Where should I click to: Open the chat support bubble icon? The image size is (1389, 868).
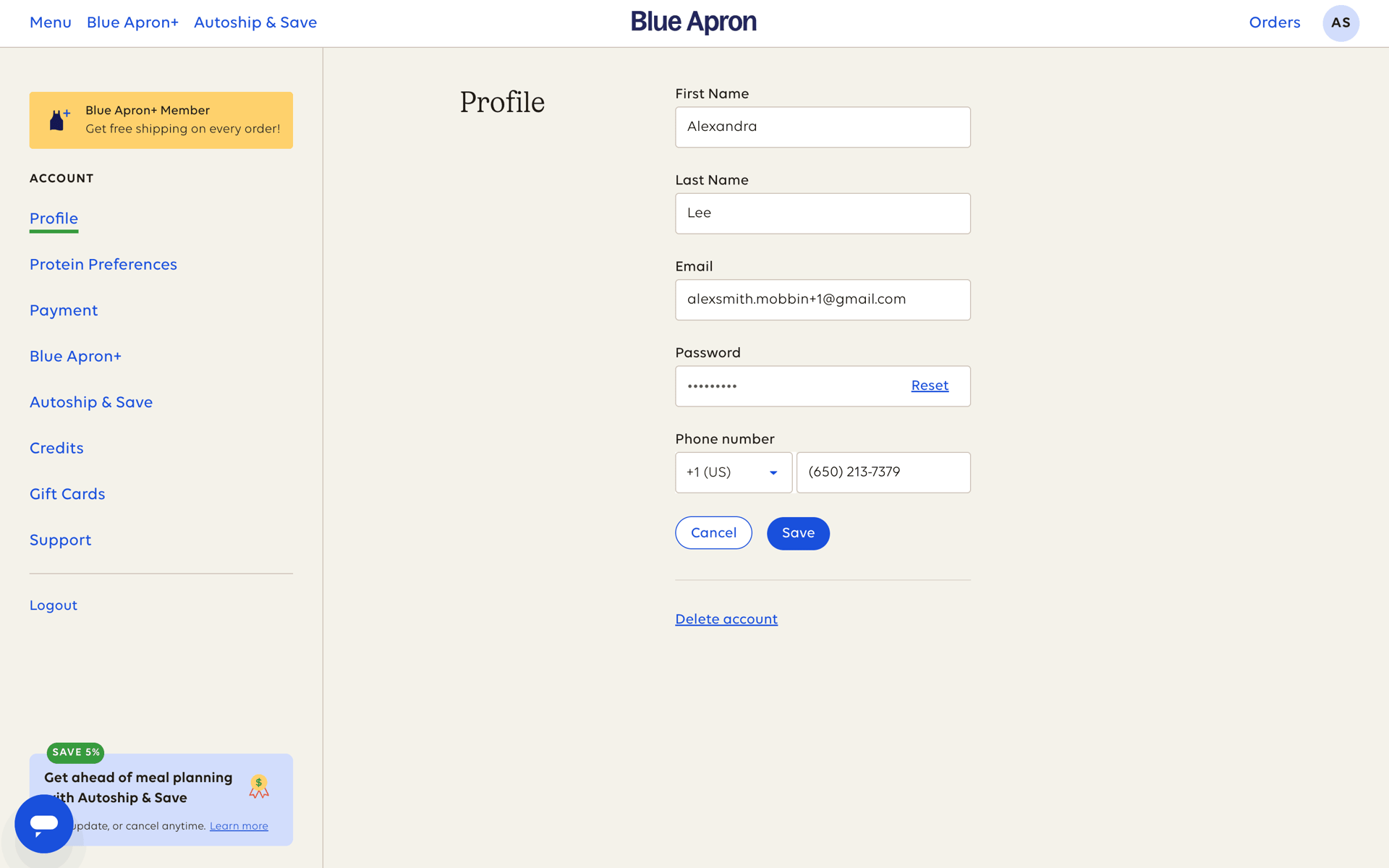point(43,823)
